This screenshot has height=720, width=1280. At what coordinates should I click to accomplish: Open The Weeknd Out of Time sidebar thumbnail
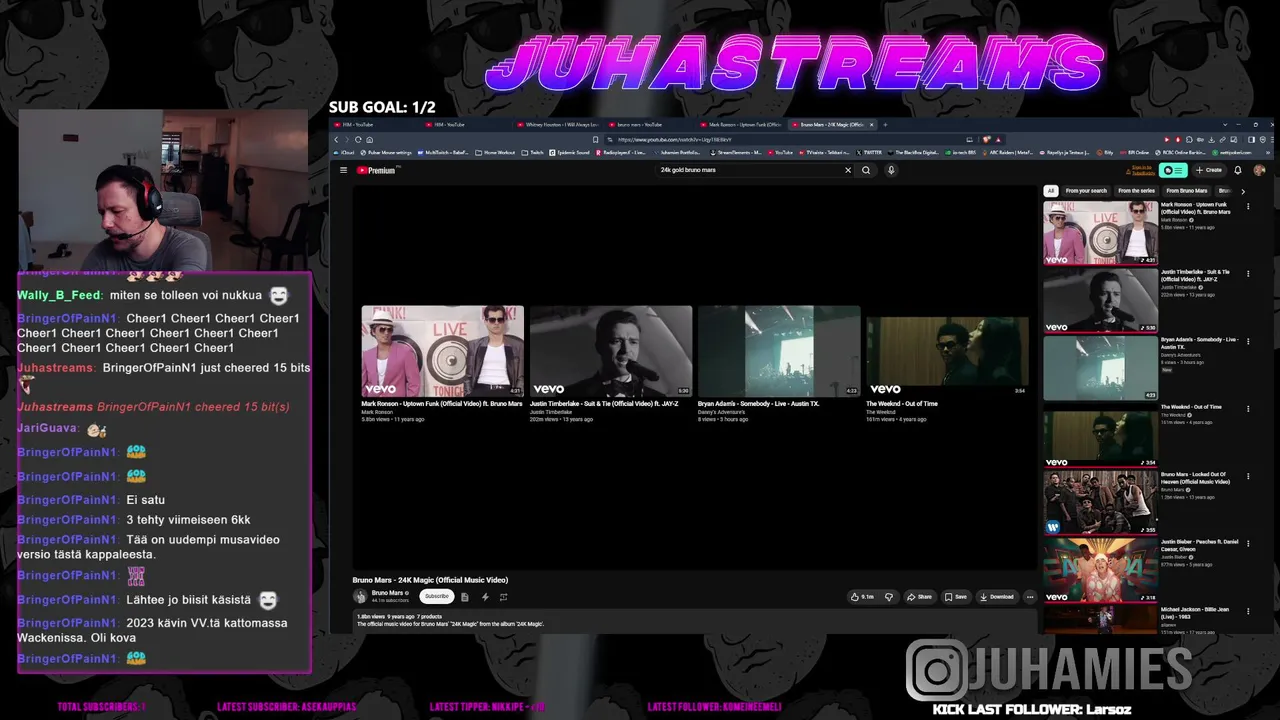(1100, 435)
